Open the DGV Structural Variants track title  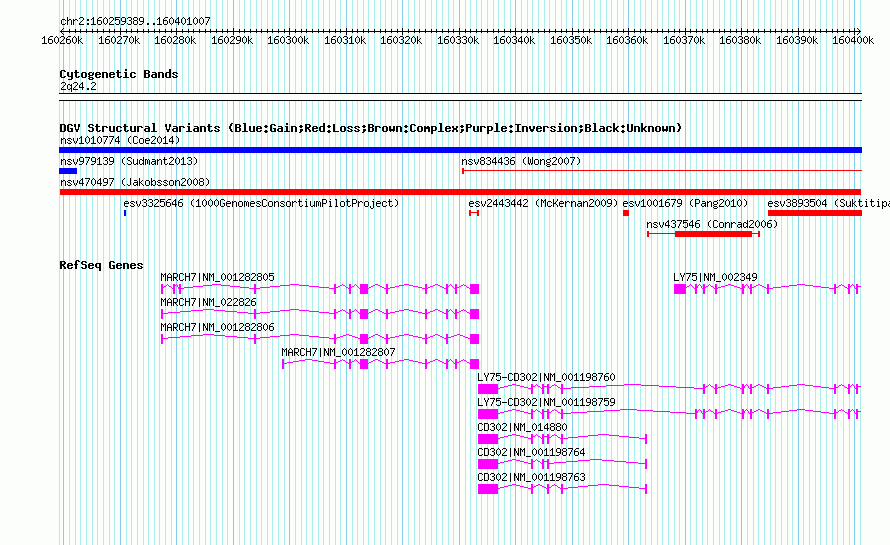coord(371,128)
